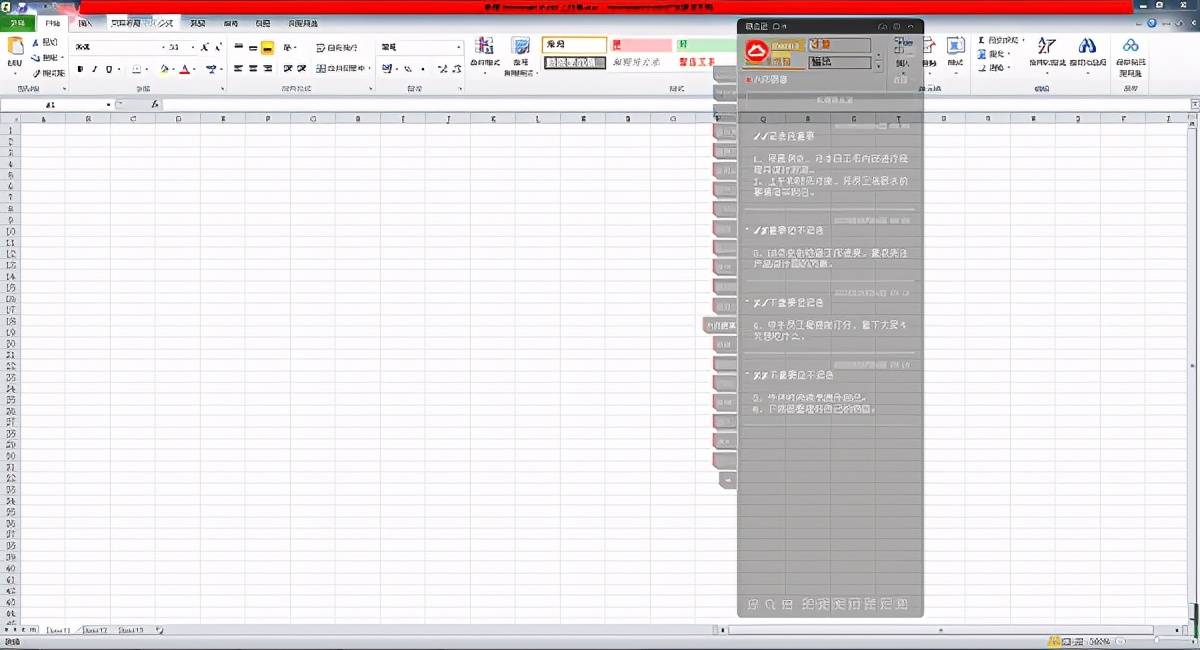Click the Normal cell style box
The height and width of the screenshot is (650, 1200).
(x=575, y=45)
